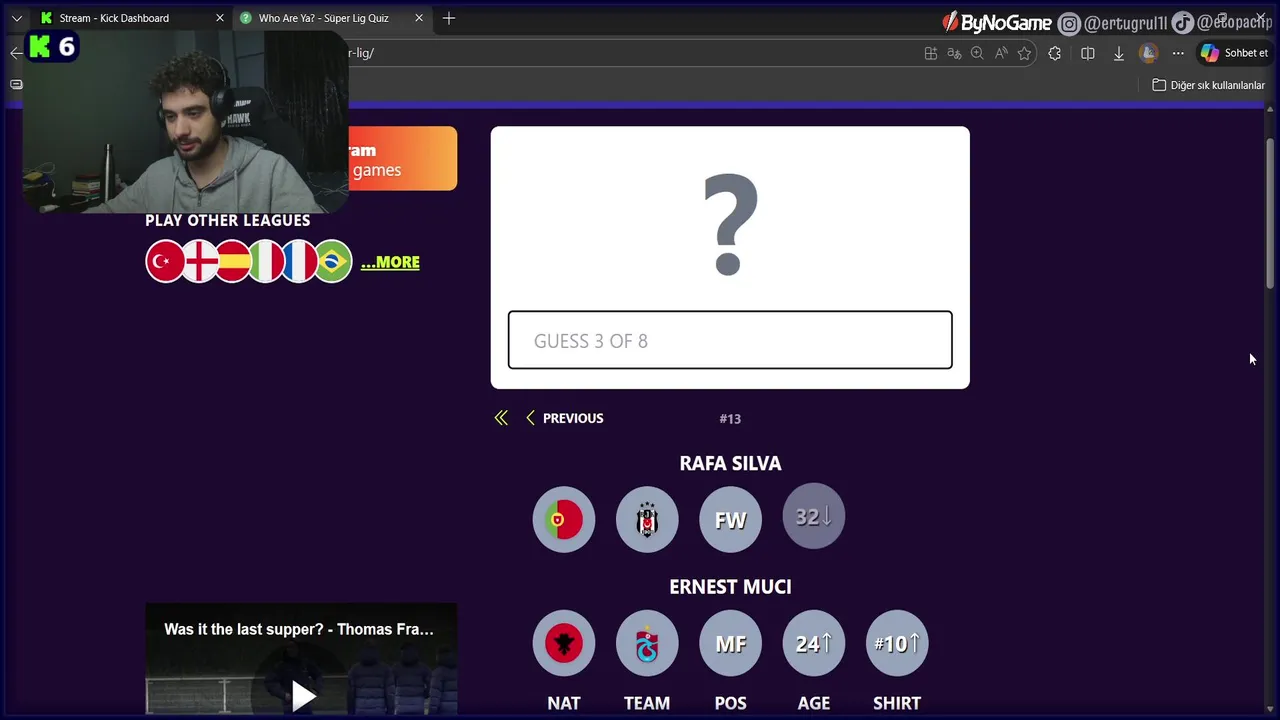Click the #13 quiz number label

730,419
